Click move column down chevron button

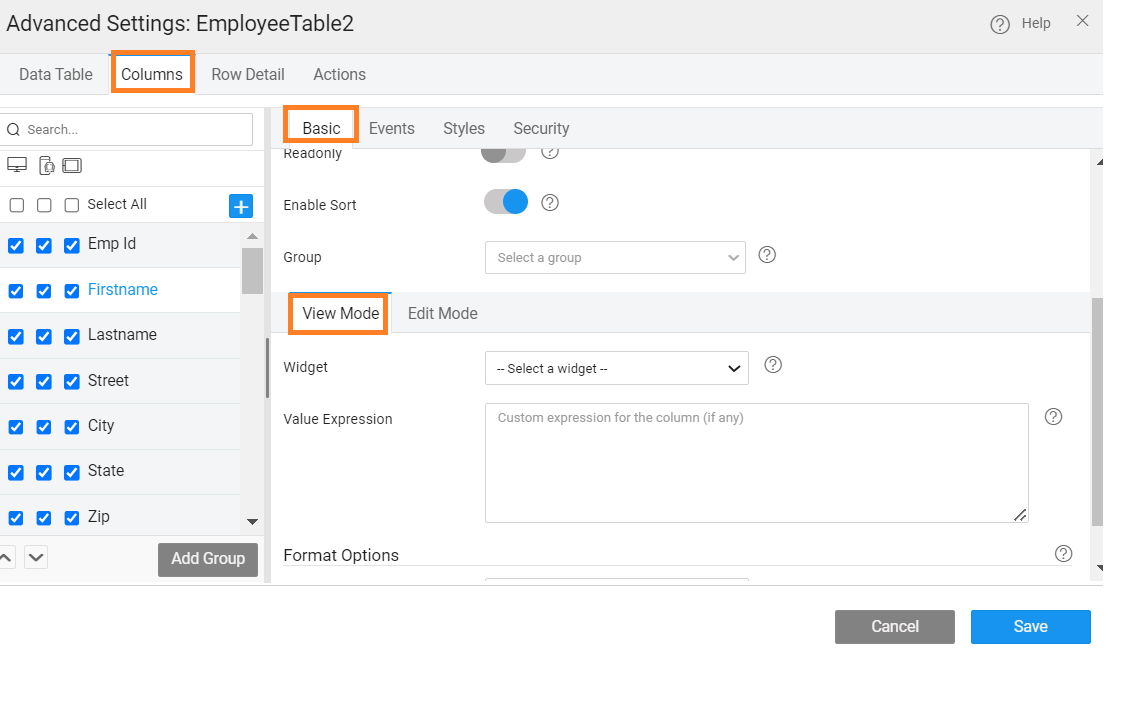[x=36, y=557]
